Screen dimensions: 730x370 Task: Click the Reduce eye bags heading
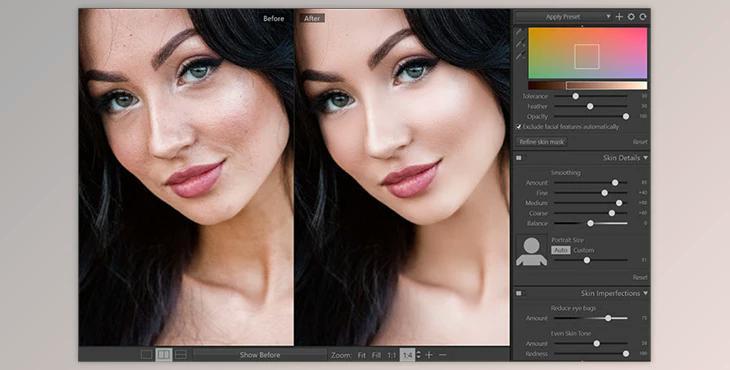click(x=573, y=308)
